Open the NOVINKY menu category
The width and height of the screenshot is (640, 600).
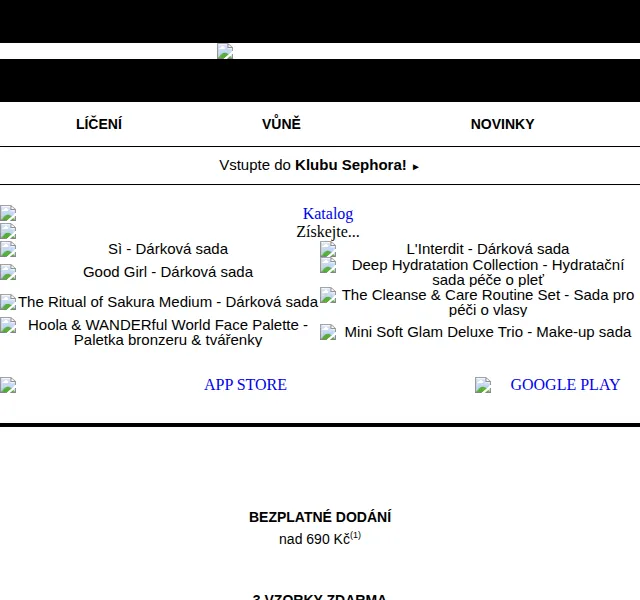[502, 124]
